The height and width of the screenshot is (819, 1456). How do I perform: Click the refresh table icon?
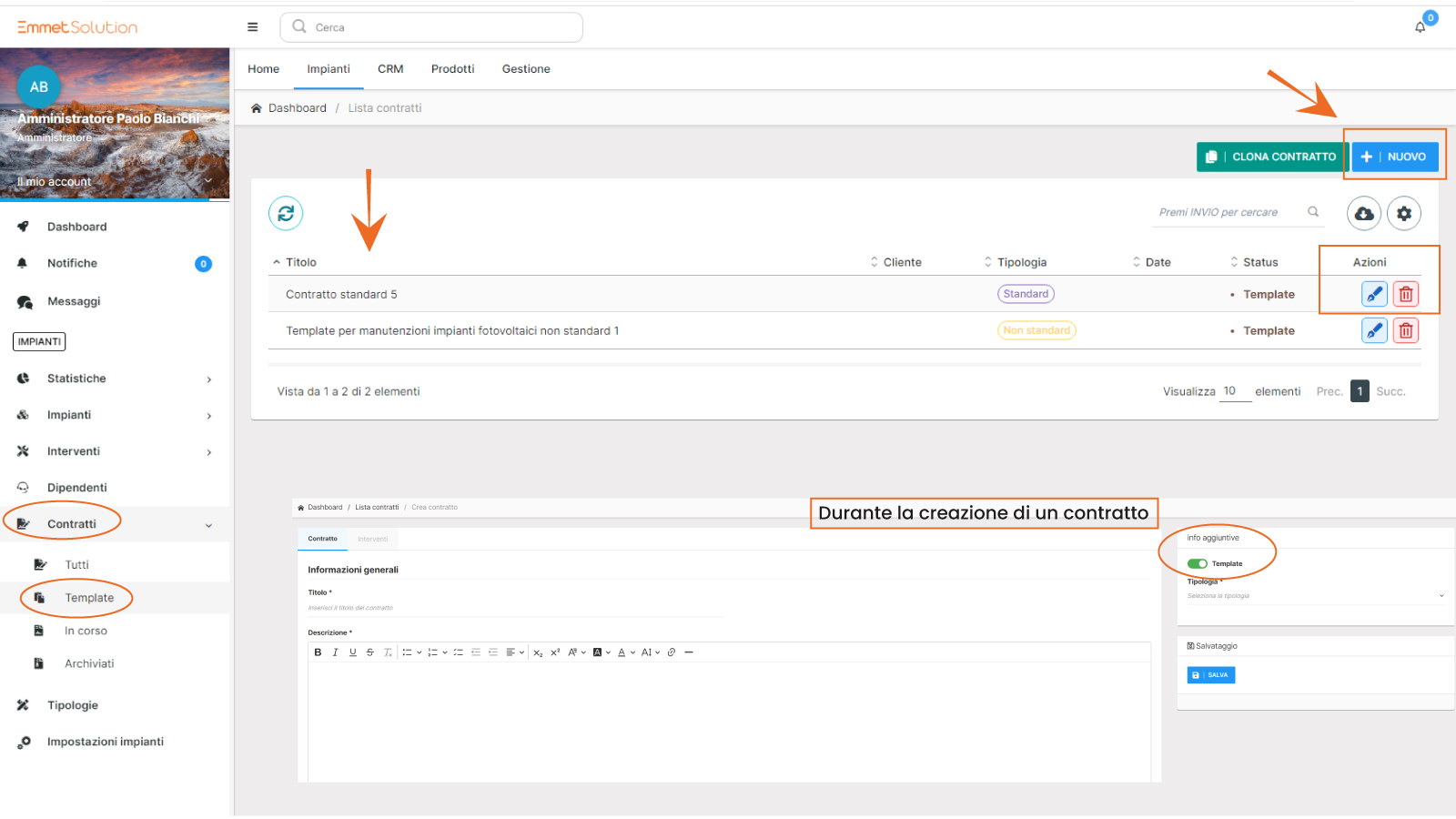[x=286, y=213]
